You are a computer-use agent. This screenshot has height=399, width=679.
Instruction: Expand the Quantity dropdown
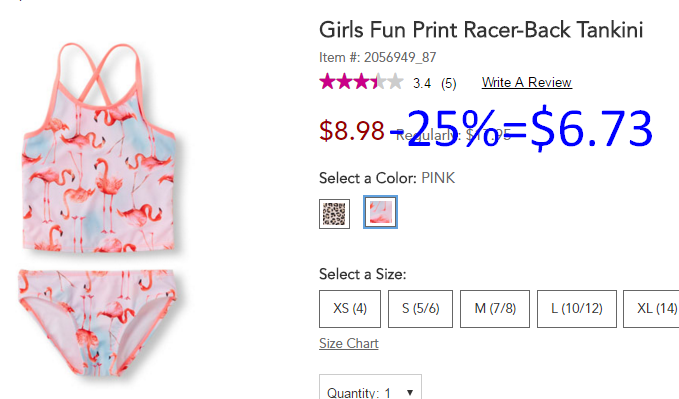coord(370,387)
